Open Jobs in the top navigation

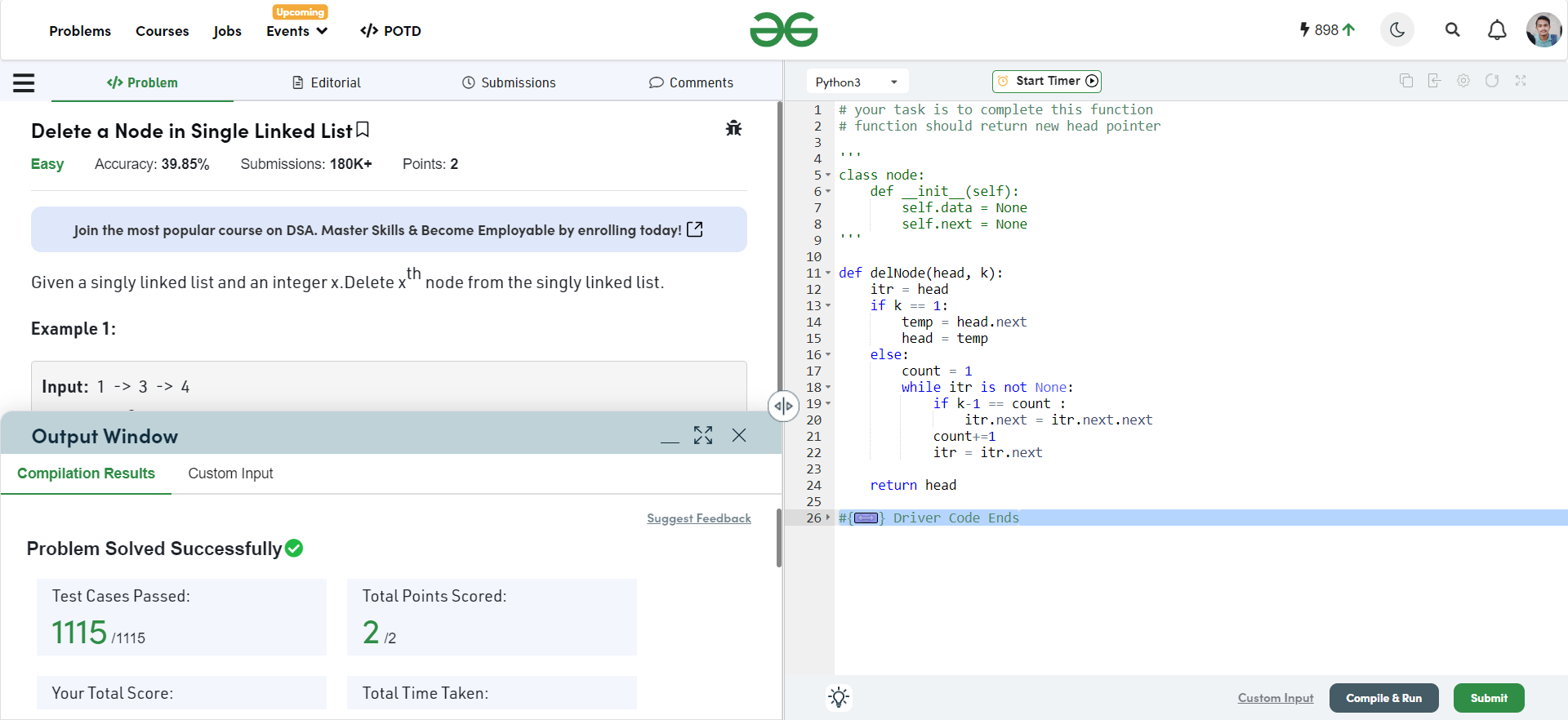[x=227, y=31]
